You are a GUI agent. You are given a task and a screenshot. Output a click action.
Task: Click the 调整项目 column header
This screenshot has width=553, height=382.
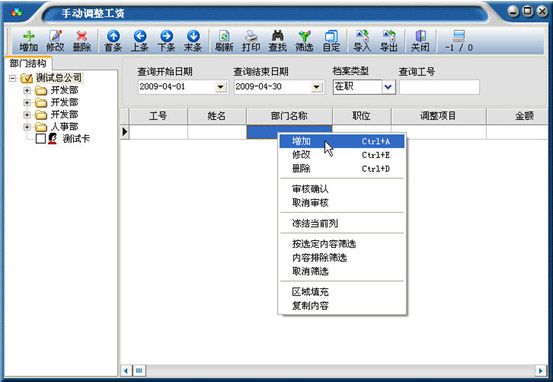click(438, 116)
